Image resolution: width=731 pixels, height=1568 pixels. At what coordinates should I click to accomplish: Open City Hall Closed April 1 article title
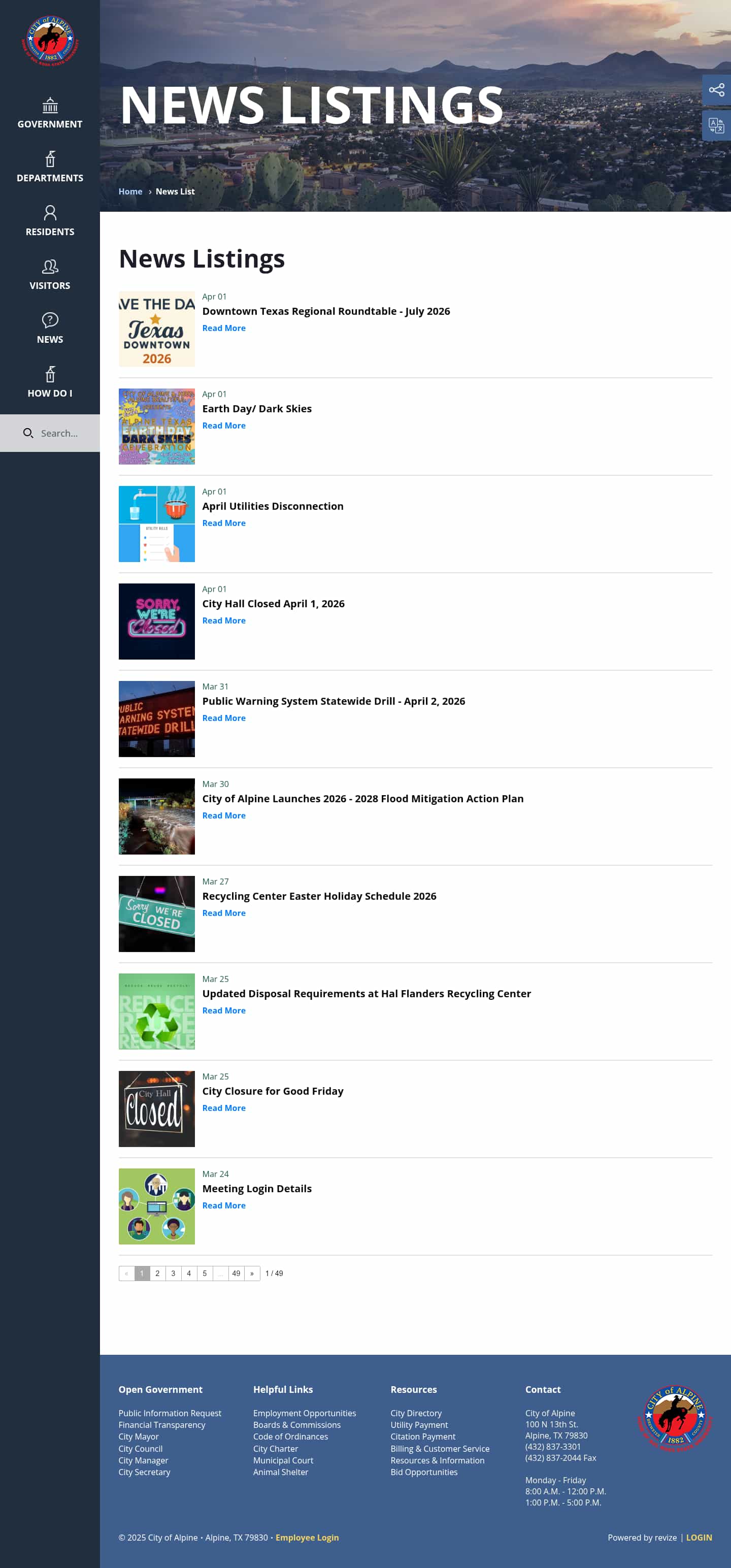[x=273, y=604]
